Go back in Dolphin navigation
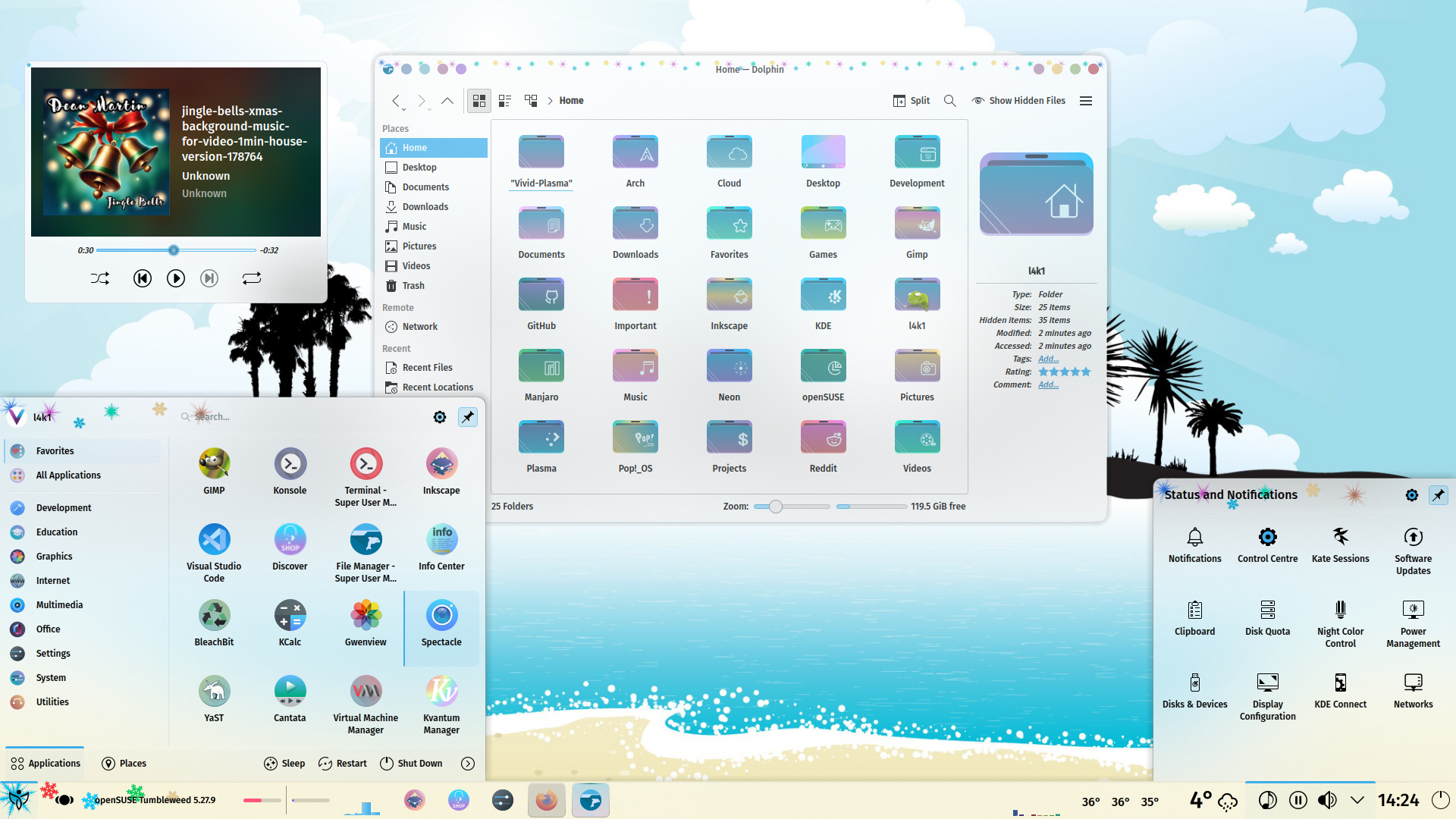 396,100
